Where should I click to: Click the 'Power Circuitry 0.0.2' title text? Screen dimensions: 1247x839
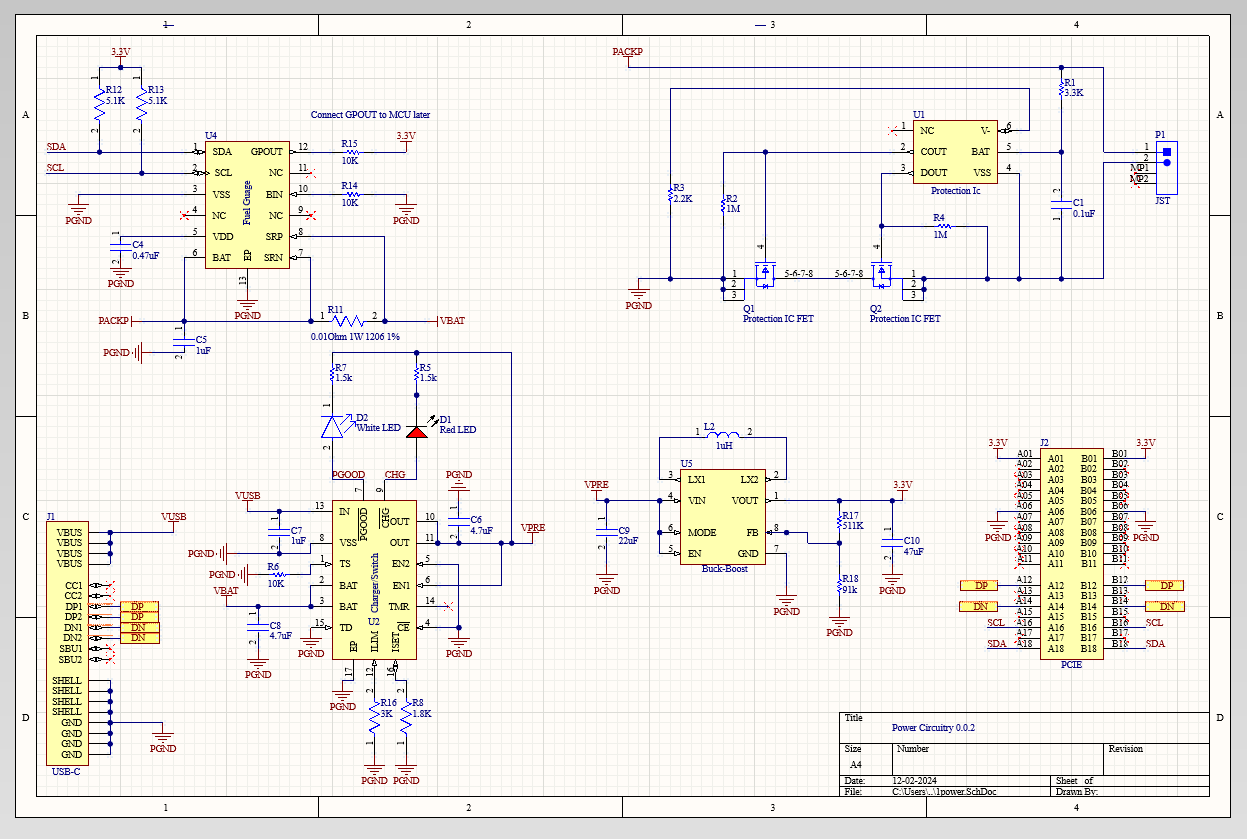coord(932,728)
